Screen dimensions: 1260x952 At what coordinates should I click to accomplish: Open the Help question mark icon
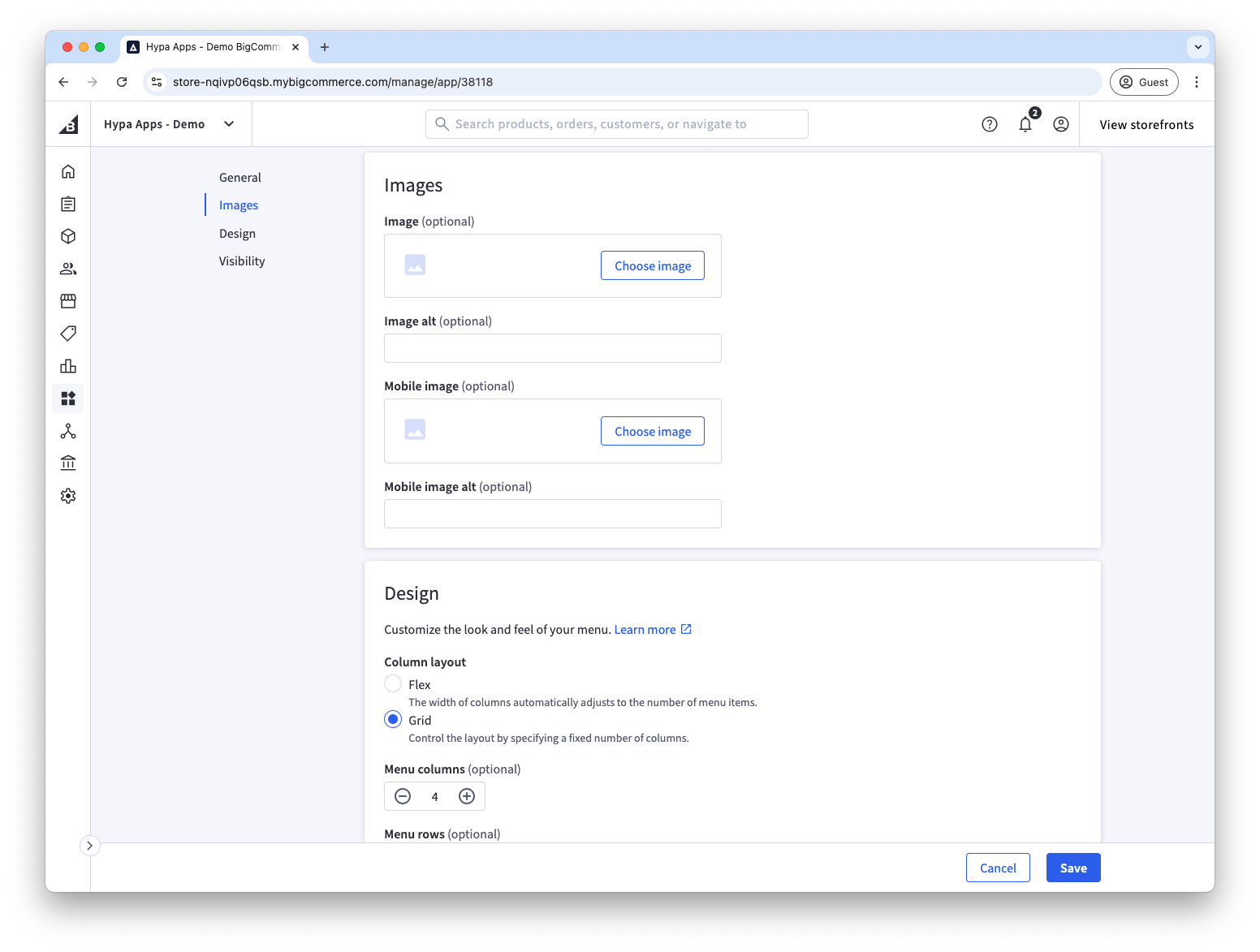(x=990, y=124)
